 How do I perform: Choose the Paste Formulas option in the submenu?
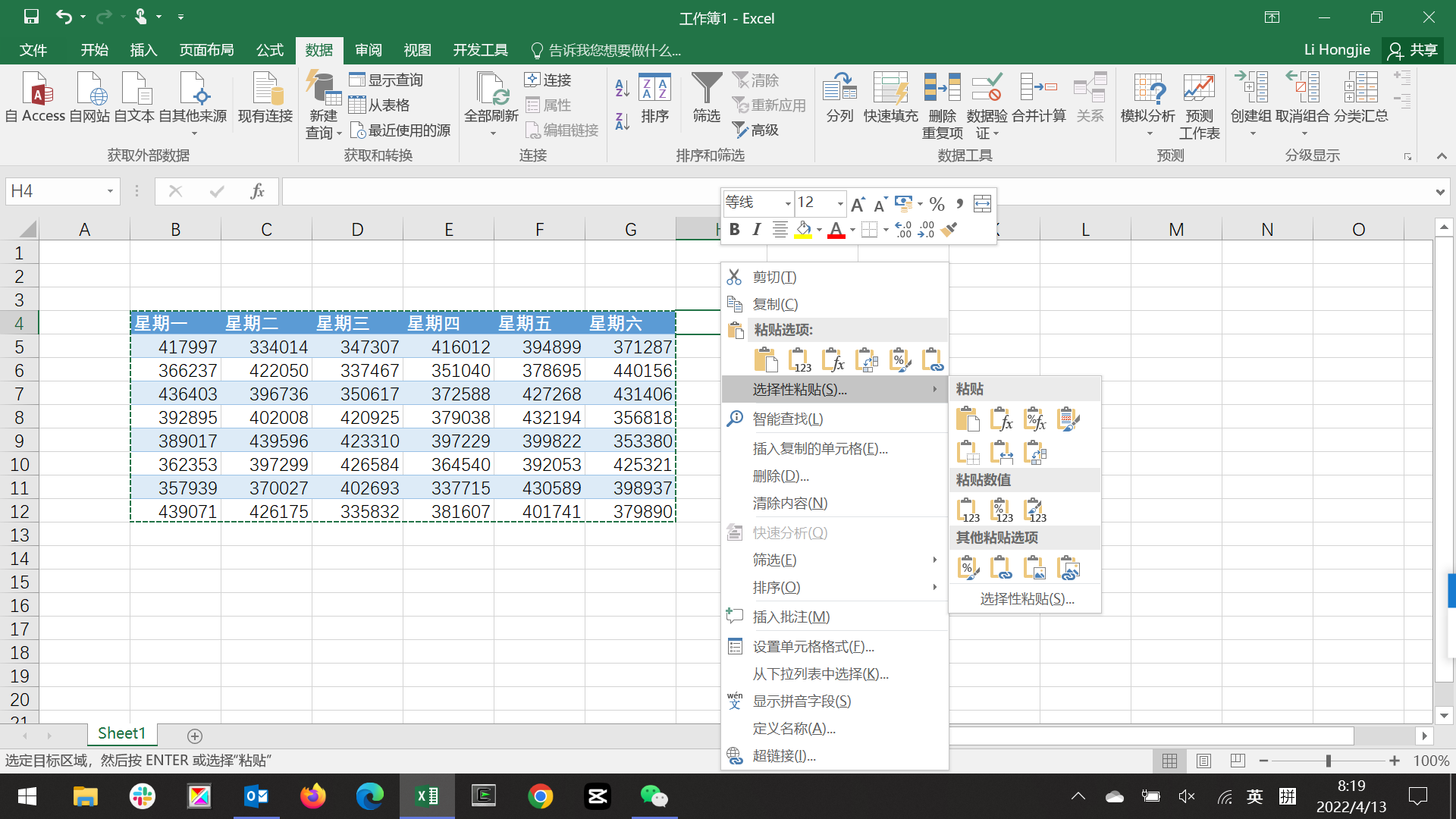[1002, 419]
